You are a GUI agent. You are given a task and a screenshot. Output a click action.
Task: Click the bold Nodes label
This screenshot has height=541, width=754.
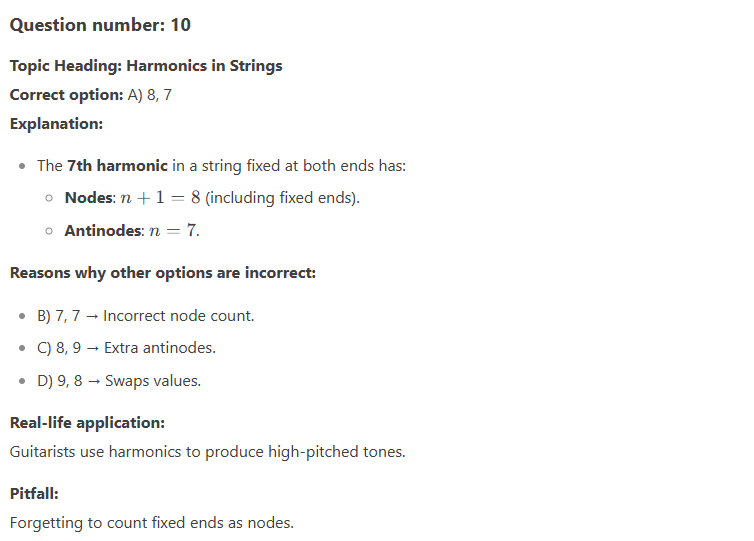(x=90, y=198)
